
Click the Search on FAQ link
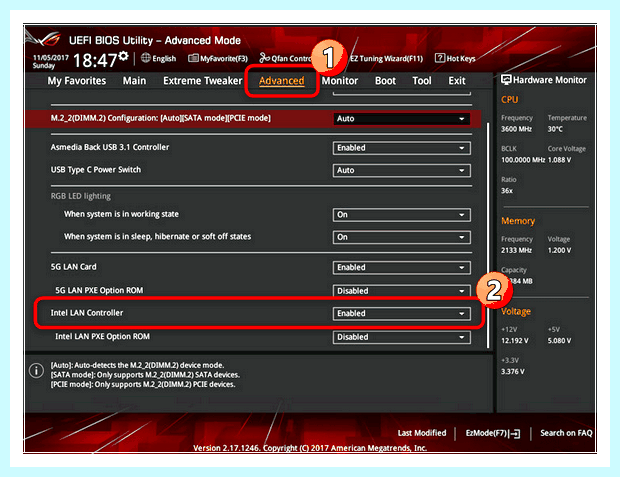[566, 433]
